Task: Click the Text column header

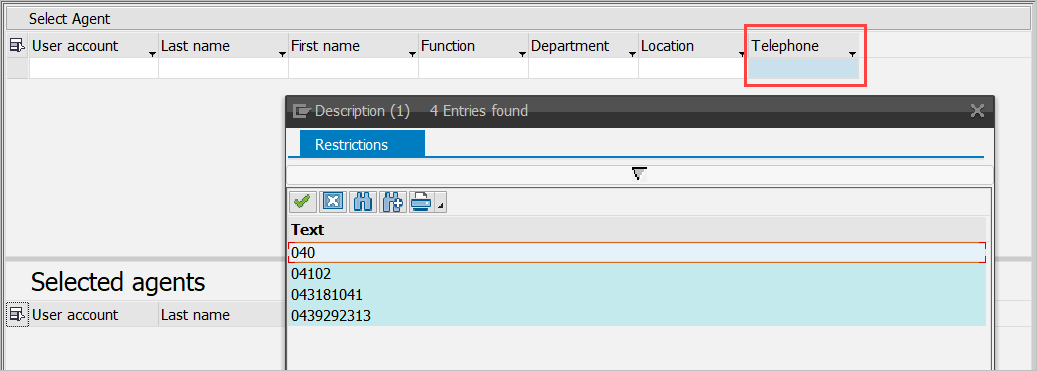Action: 637,229
